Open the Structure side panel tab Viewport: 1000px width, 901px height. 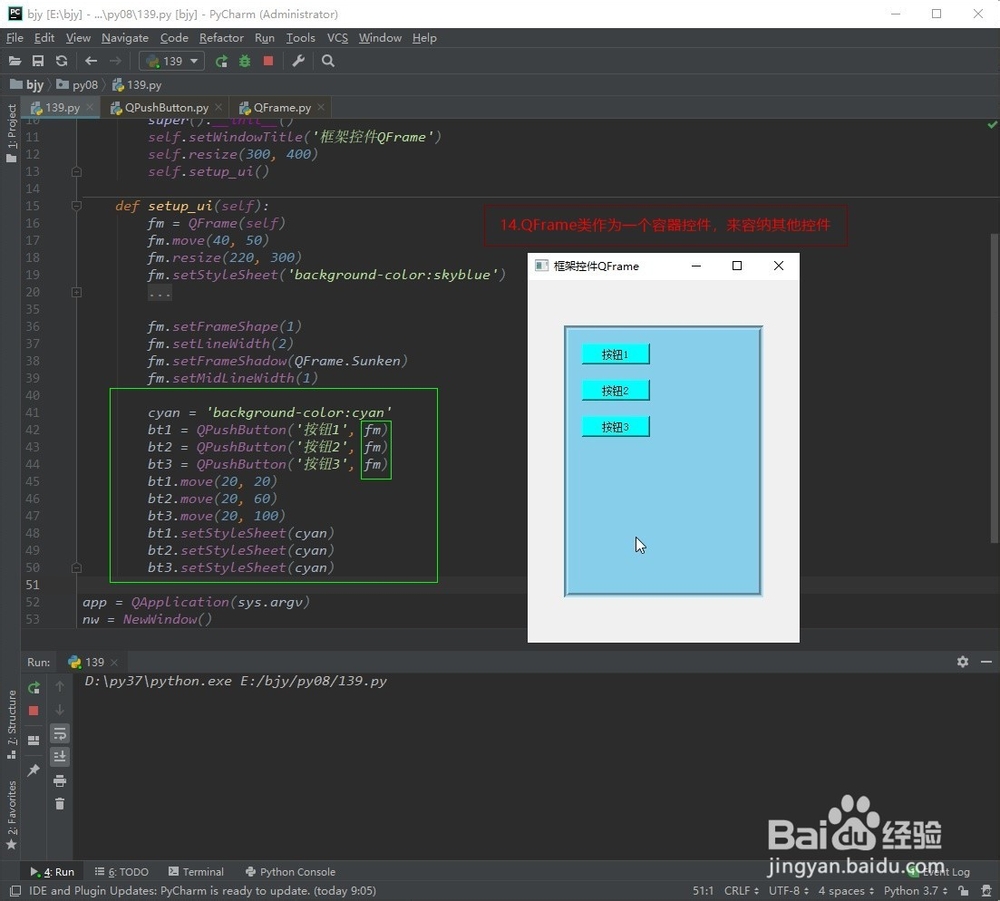pos(11,724)
